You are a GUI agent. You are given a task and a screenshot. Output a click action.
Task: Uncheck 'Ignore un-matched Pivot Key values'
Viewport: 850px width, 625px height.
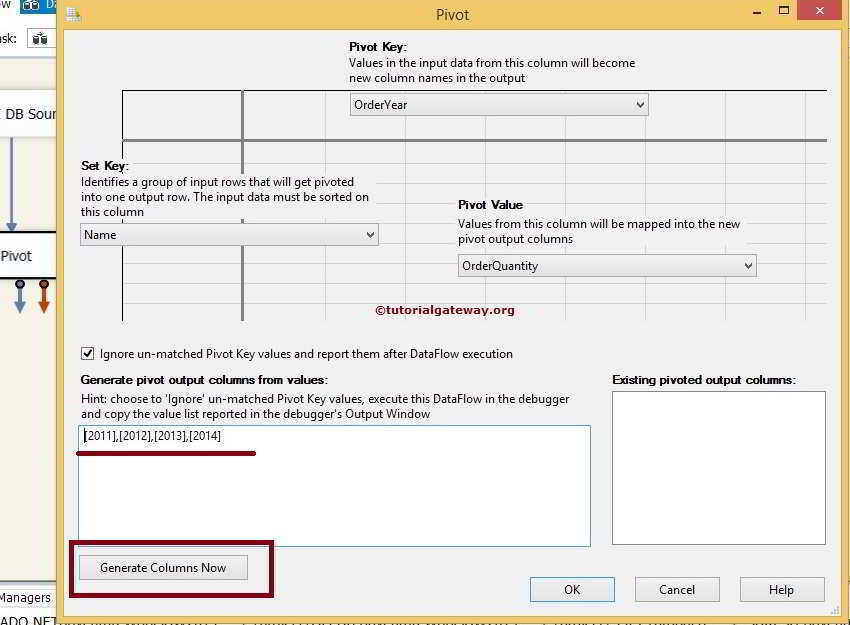88,353
